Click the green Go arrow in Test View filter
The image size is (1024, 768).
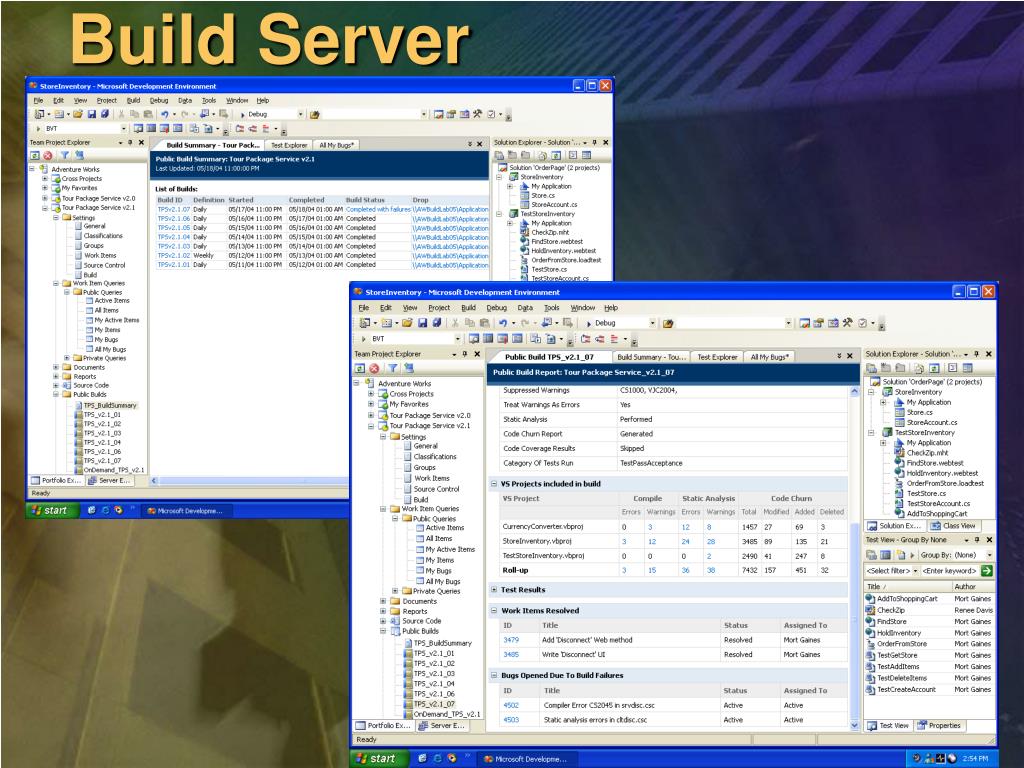point(986,570)
